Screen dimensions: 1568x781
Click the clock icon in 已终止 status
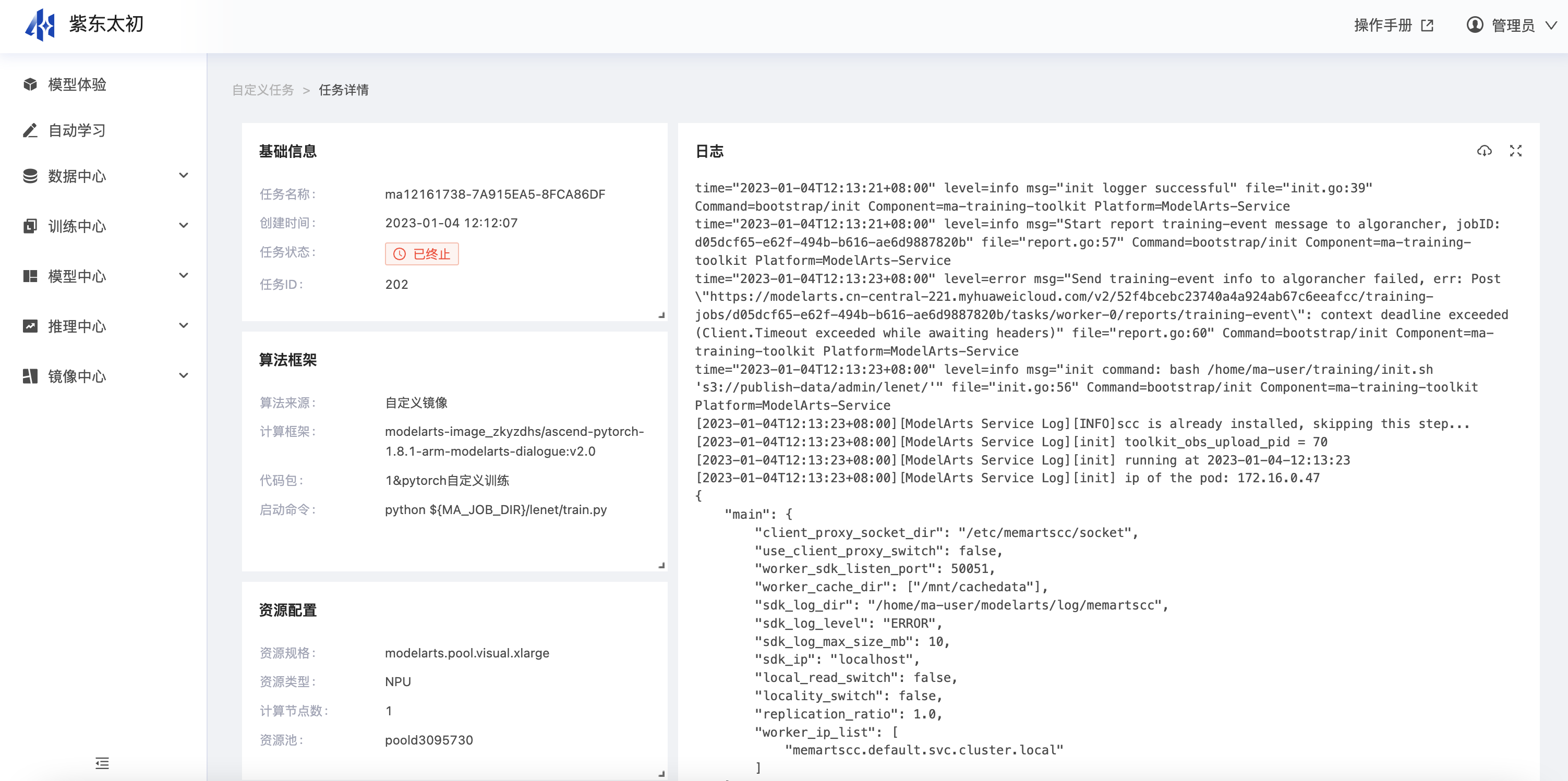[400, 254]
